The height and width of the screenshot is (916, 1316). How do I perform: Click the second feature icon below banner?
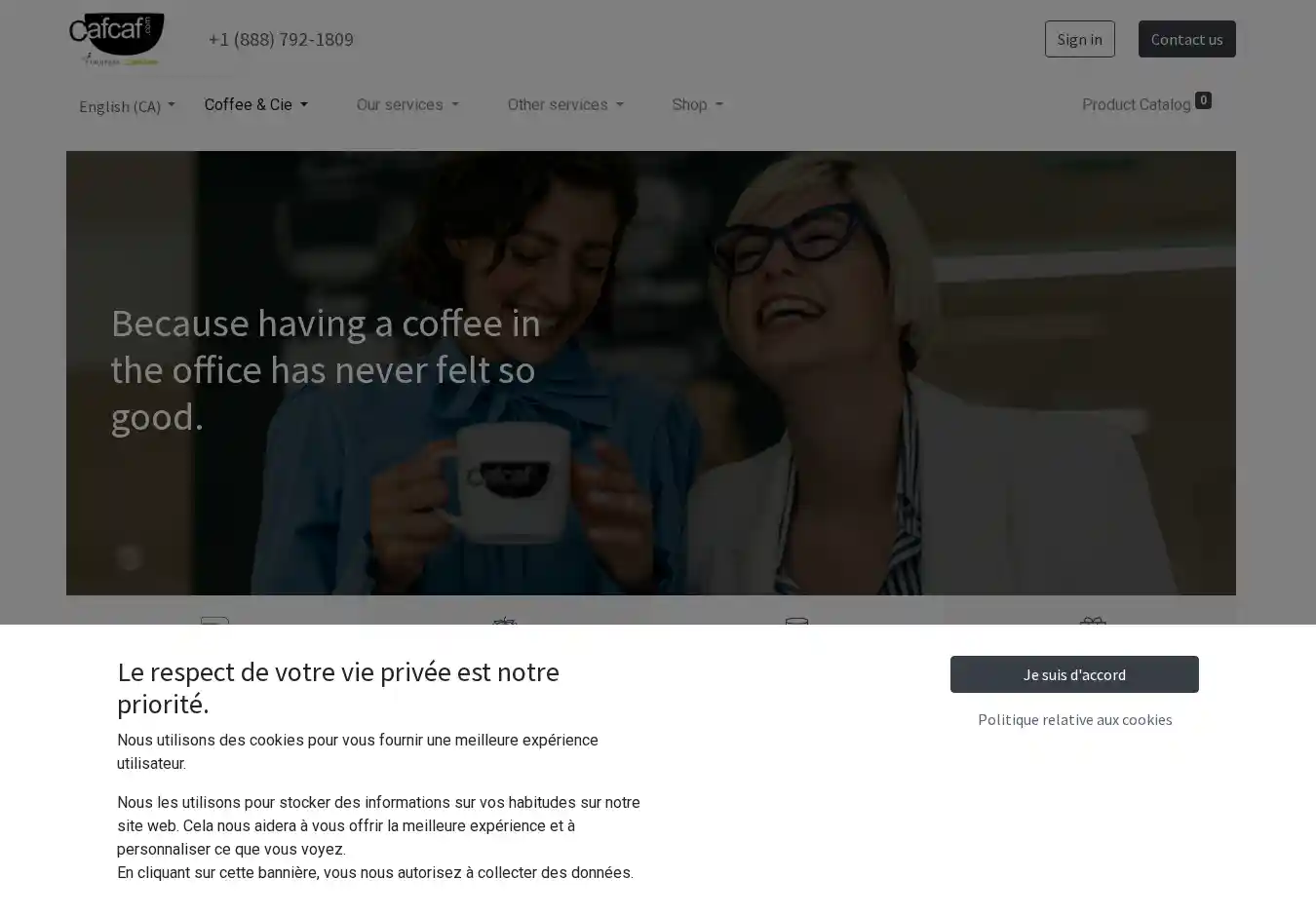[505, 621]
